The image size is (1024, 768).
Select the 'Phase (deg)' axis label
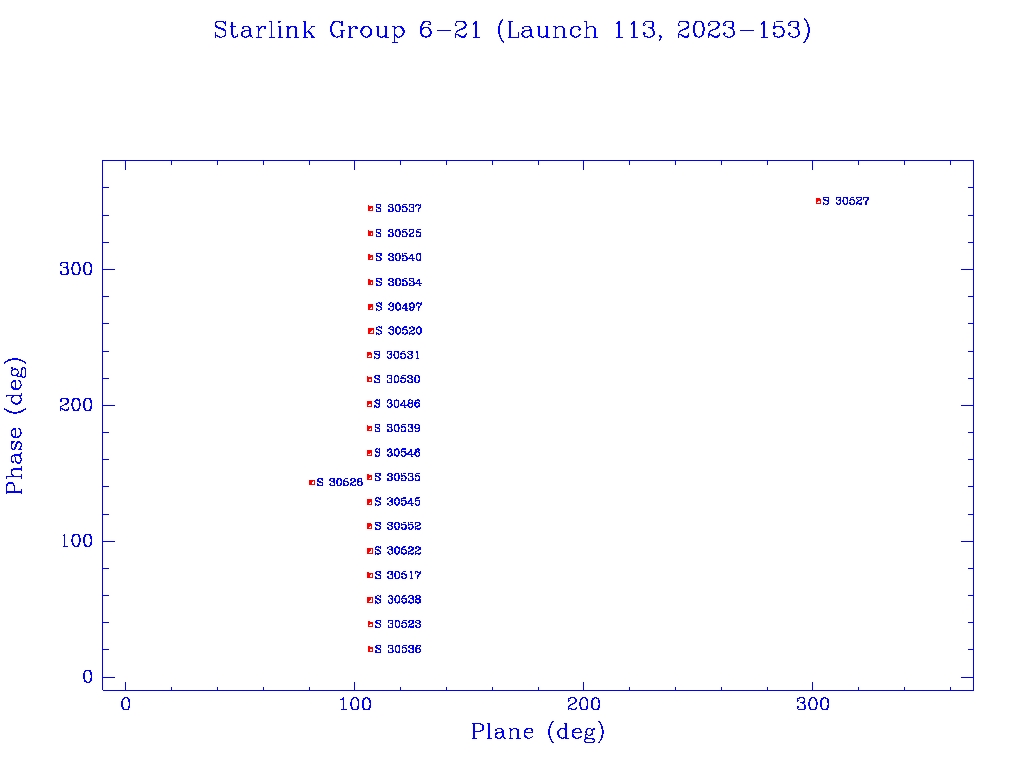click(14, 426)
